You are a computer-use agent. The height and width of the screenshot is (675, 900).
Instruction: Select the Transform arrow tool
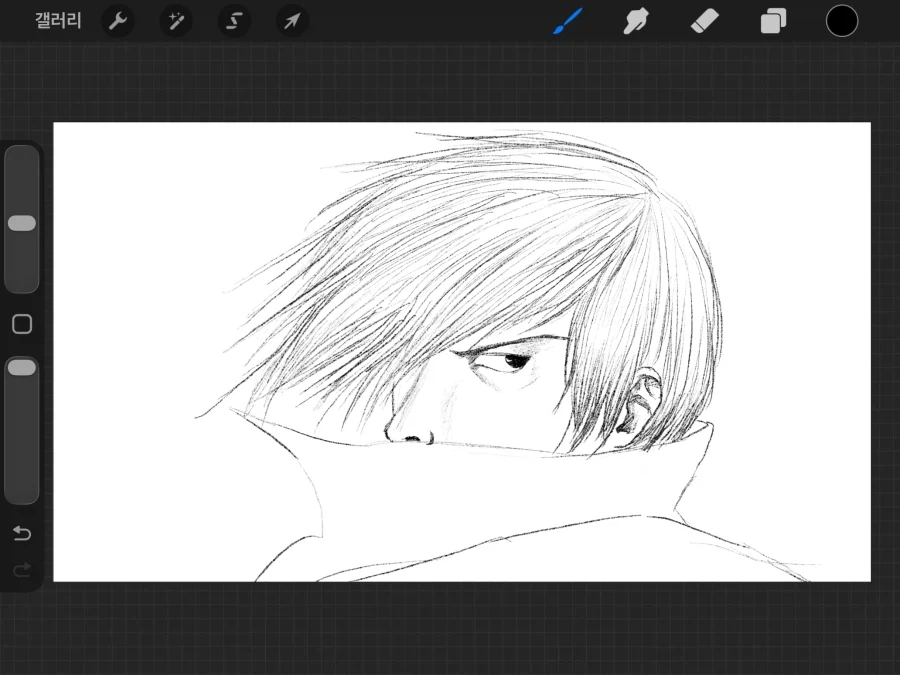tap(292, 21)
